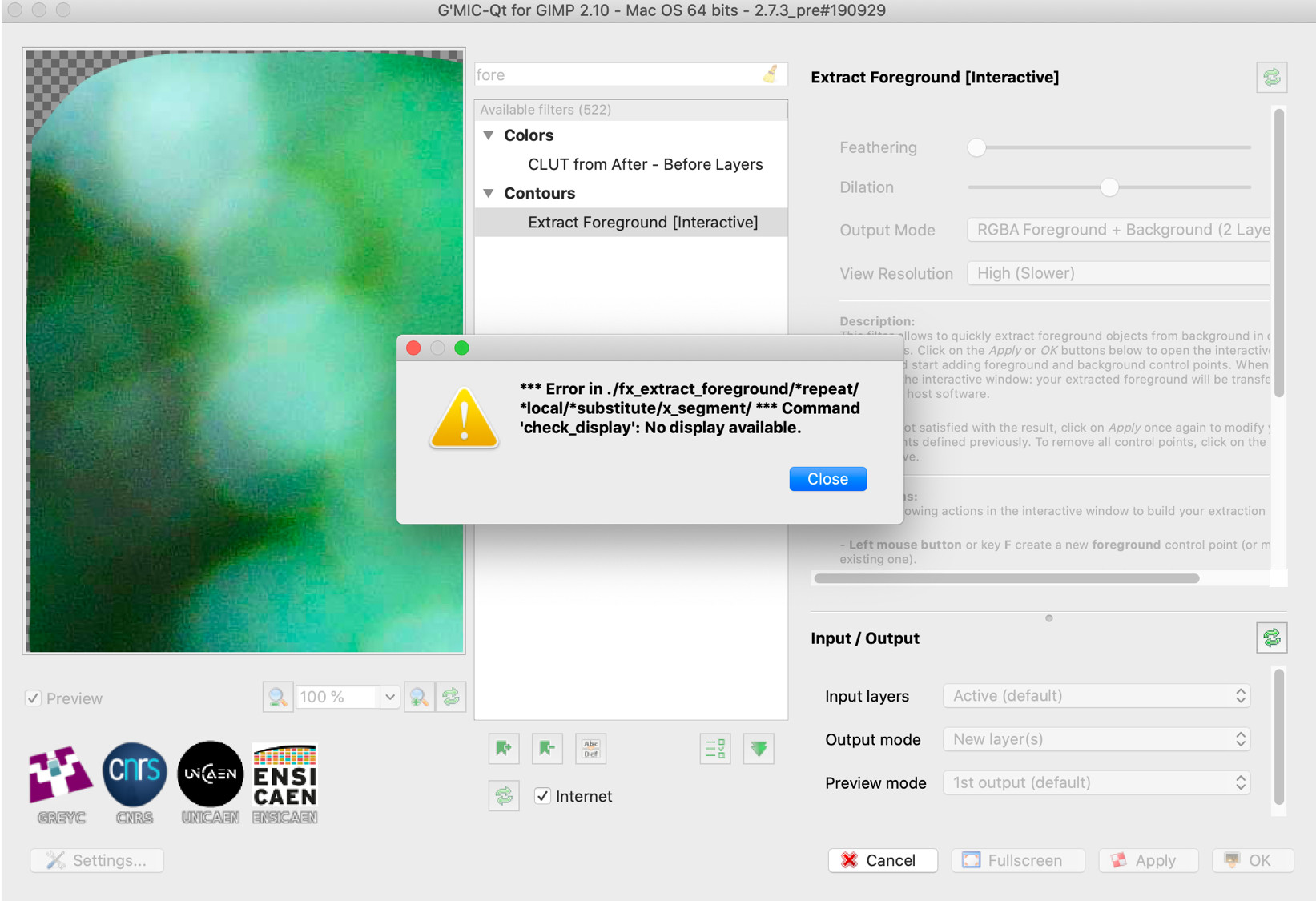Click the vertical scrollbar of the Input / Output panel

(x=1278, y=737)
